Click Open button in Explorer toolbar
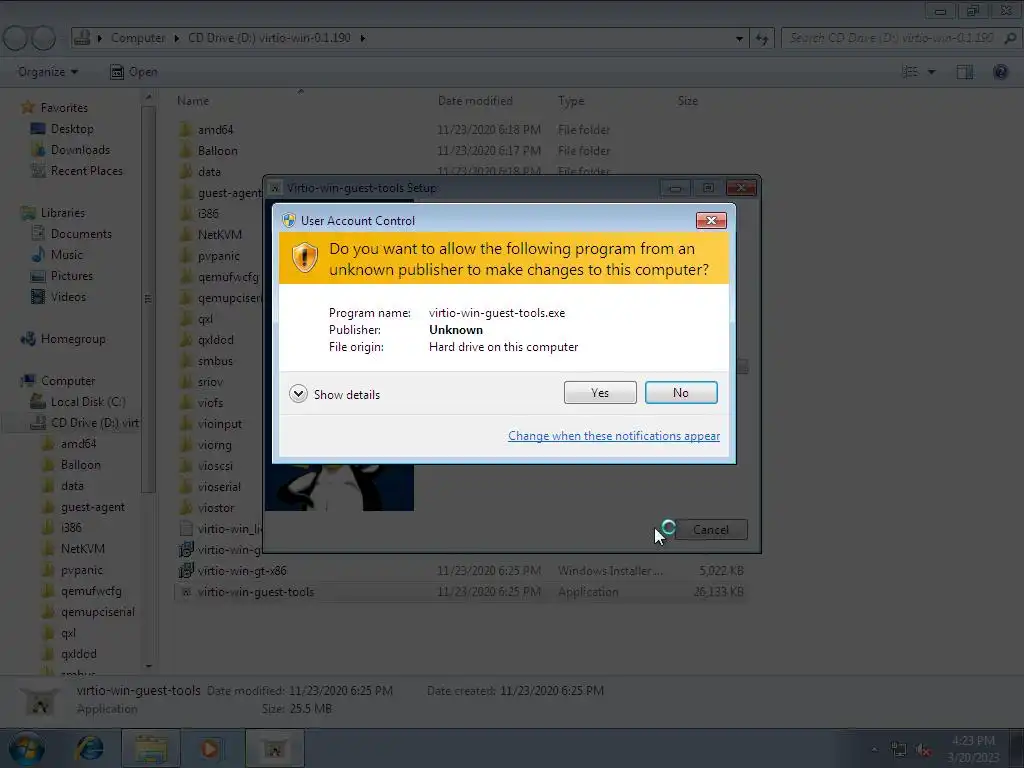1024x768 pixels. [134, 72]
